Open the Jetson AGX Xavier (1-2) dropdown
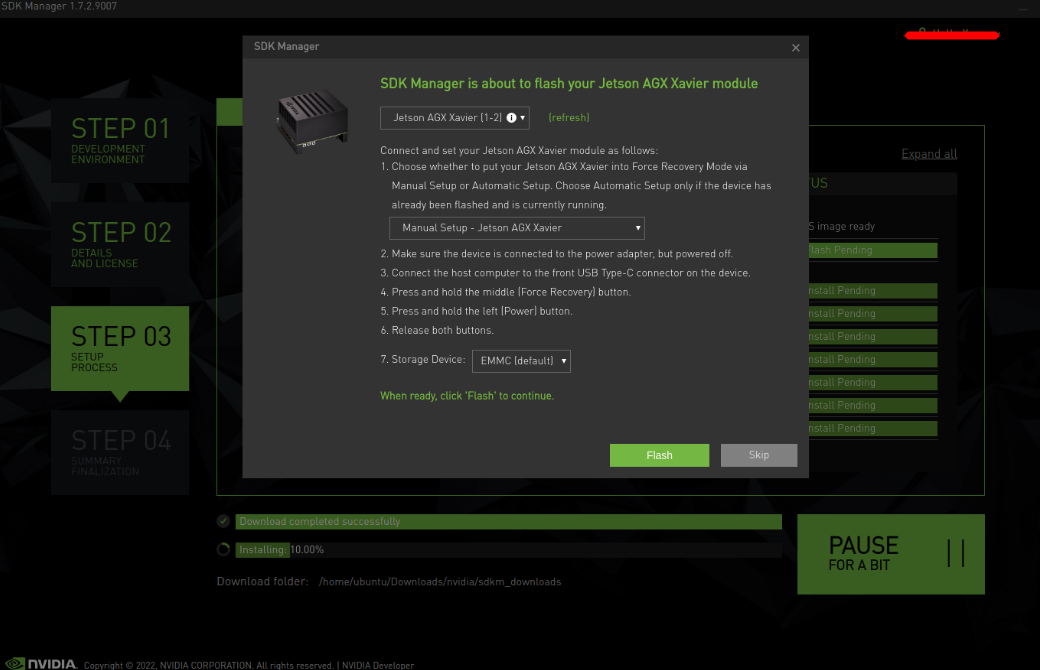The height and width of the screenshot is (670, 1040). pyautogui.click(x=455, y=117)
